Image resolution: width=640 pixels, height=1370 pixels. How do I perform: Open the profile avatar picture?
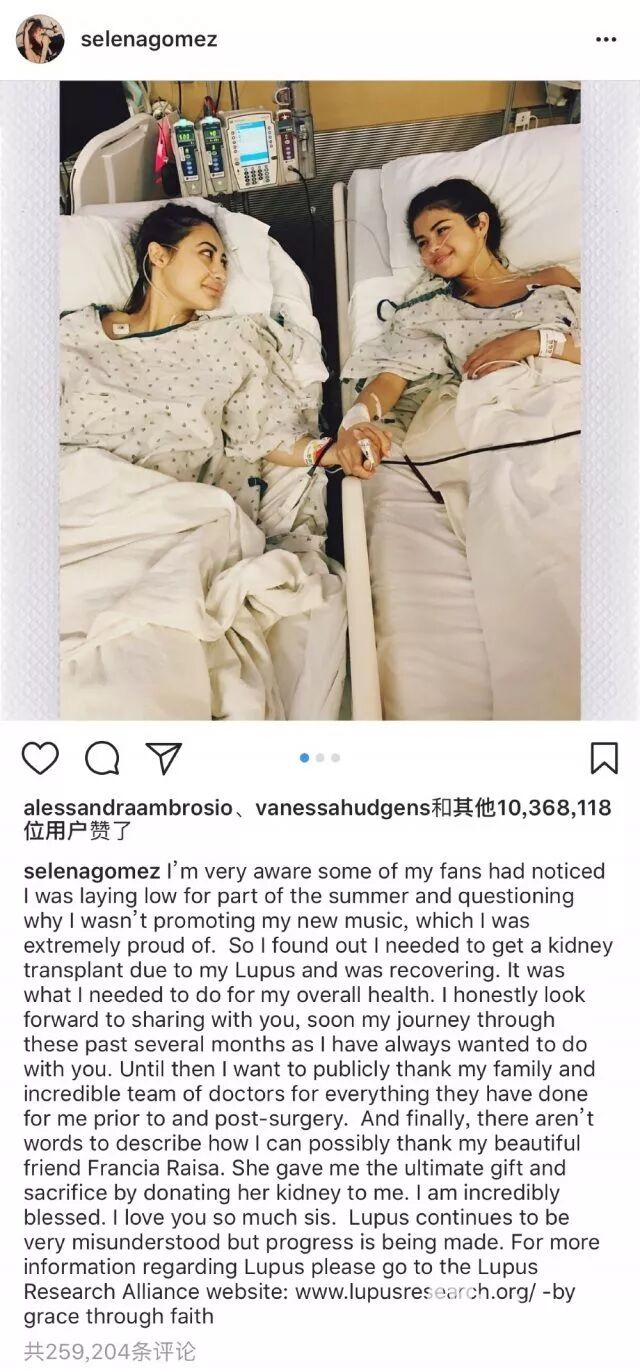pos(40,39)
